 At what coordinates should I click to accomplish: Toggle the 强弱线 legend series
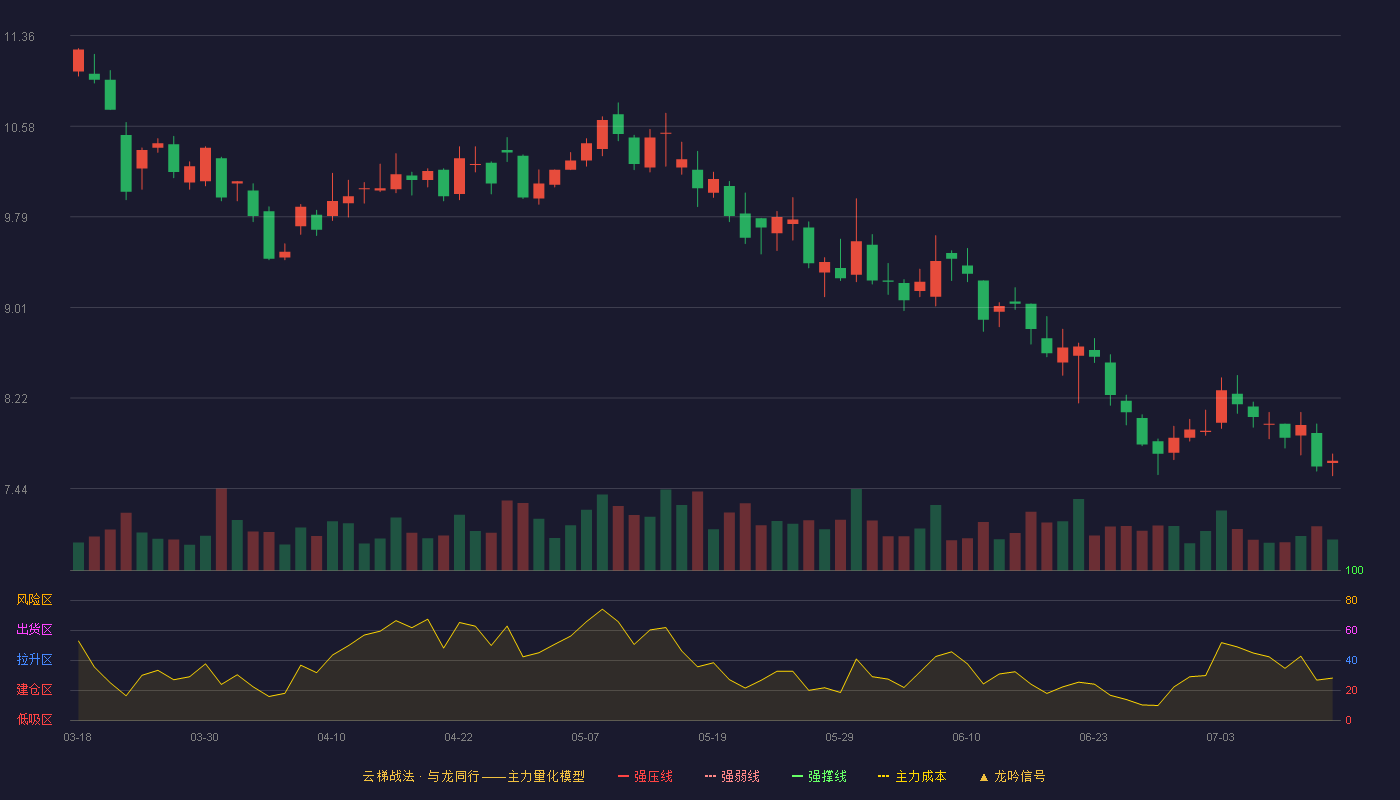(x=732, y=776)
